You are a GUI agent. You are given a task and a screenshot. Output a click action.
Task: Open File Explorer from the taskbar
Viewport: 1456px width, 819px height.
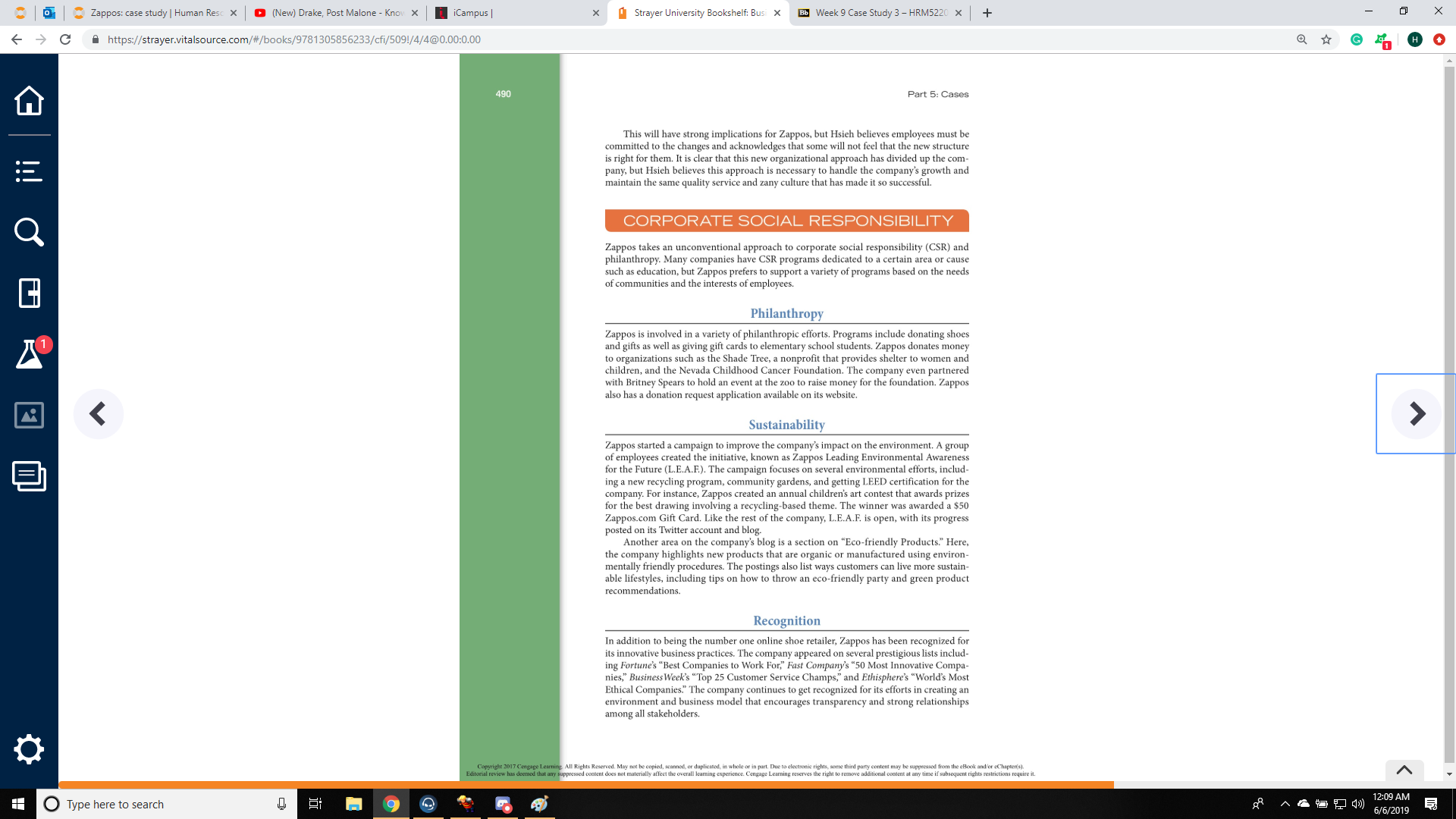tap(354, 804)
